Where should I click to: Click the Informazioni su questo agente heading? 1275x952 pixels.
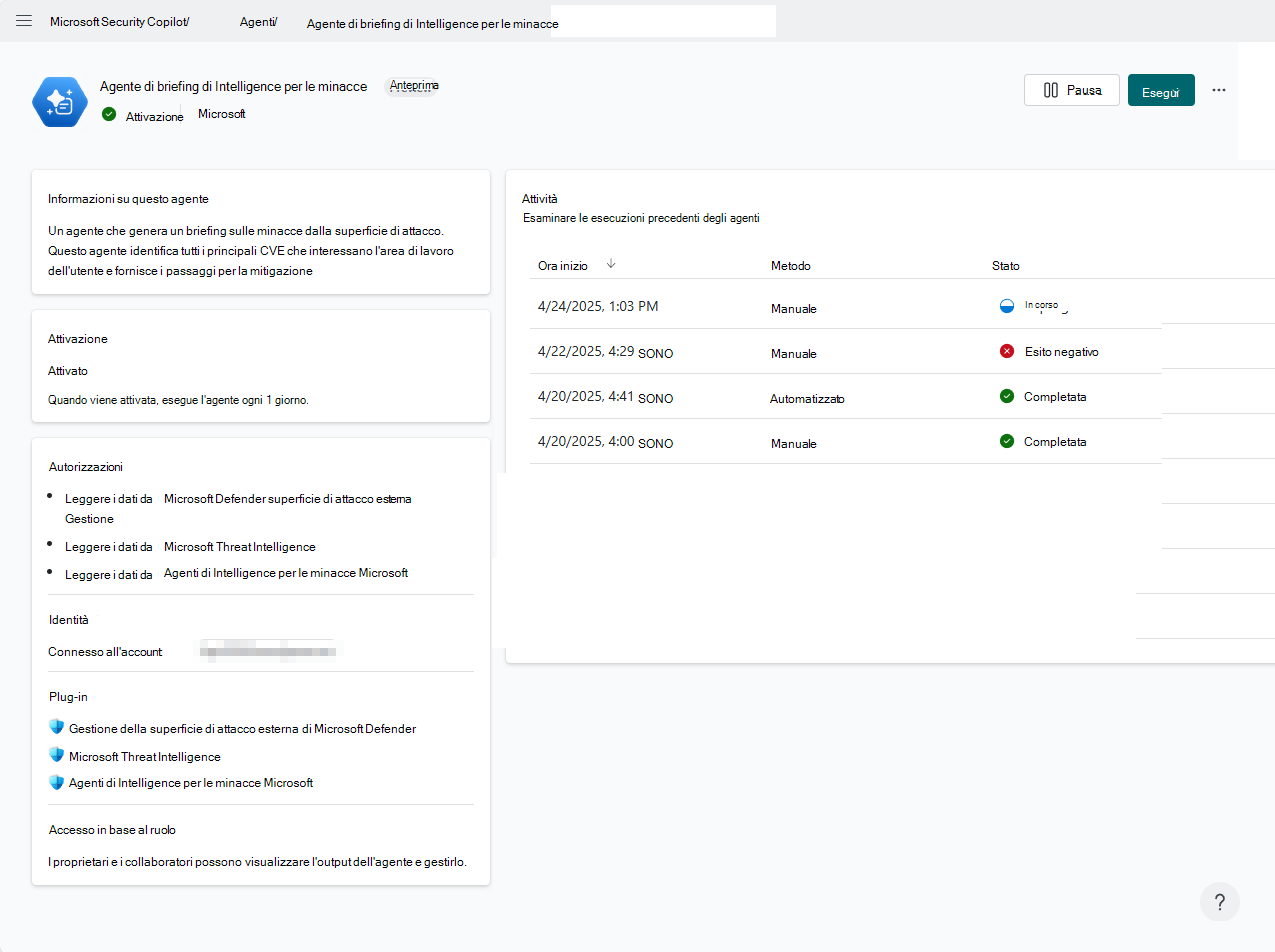[x=128, y=199]
